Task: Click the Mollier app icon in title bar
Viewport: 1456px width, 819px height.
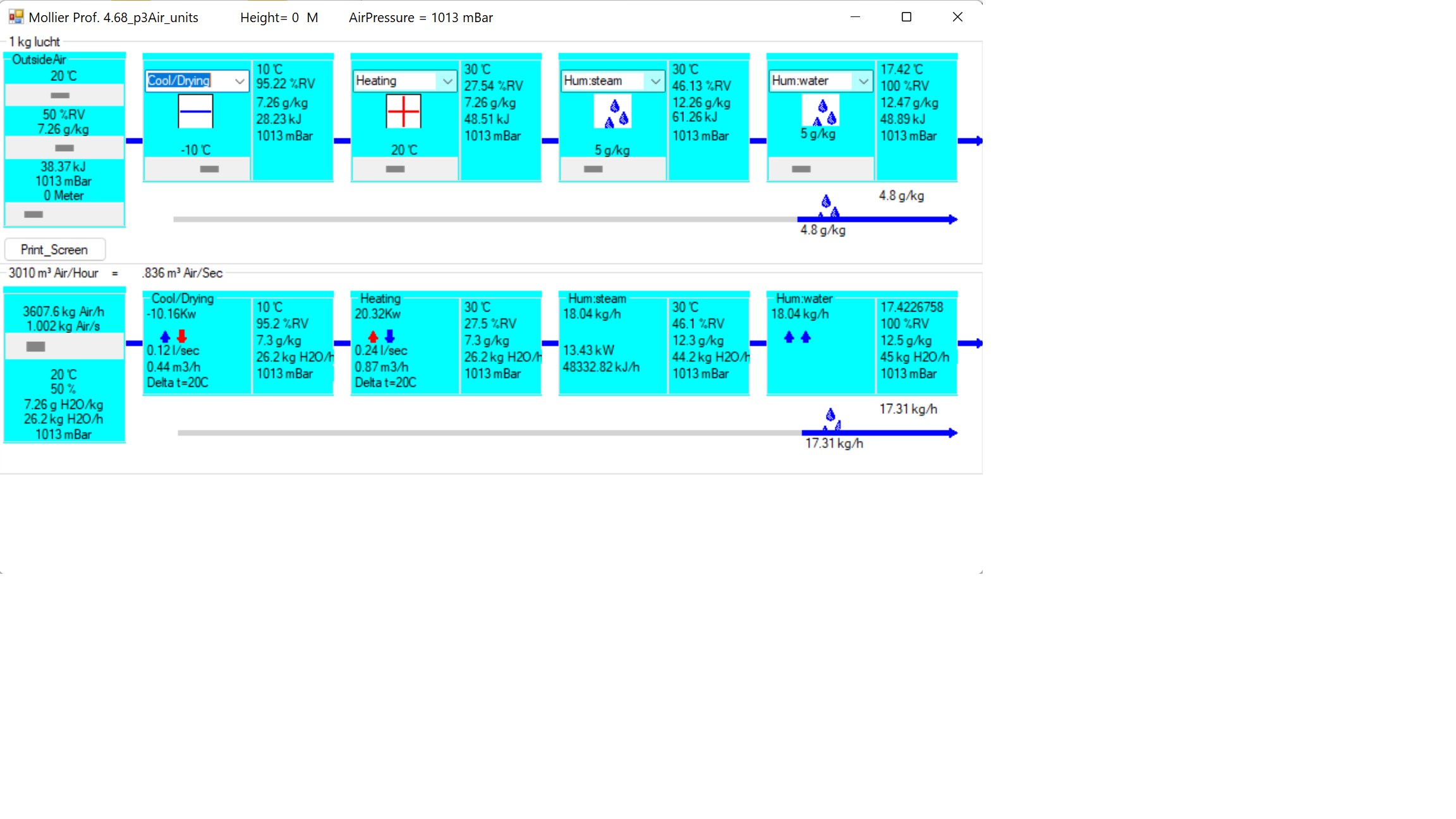Action: [16, 17]
